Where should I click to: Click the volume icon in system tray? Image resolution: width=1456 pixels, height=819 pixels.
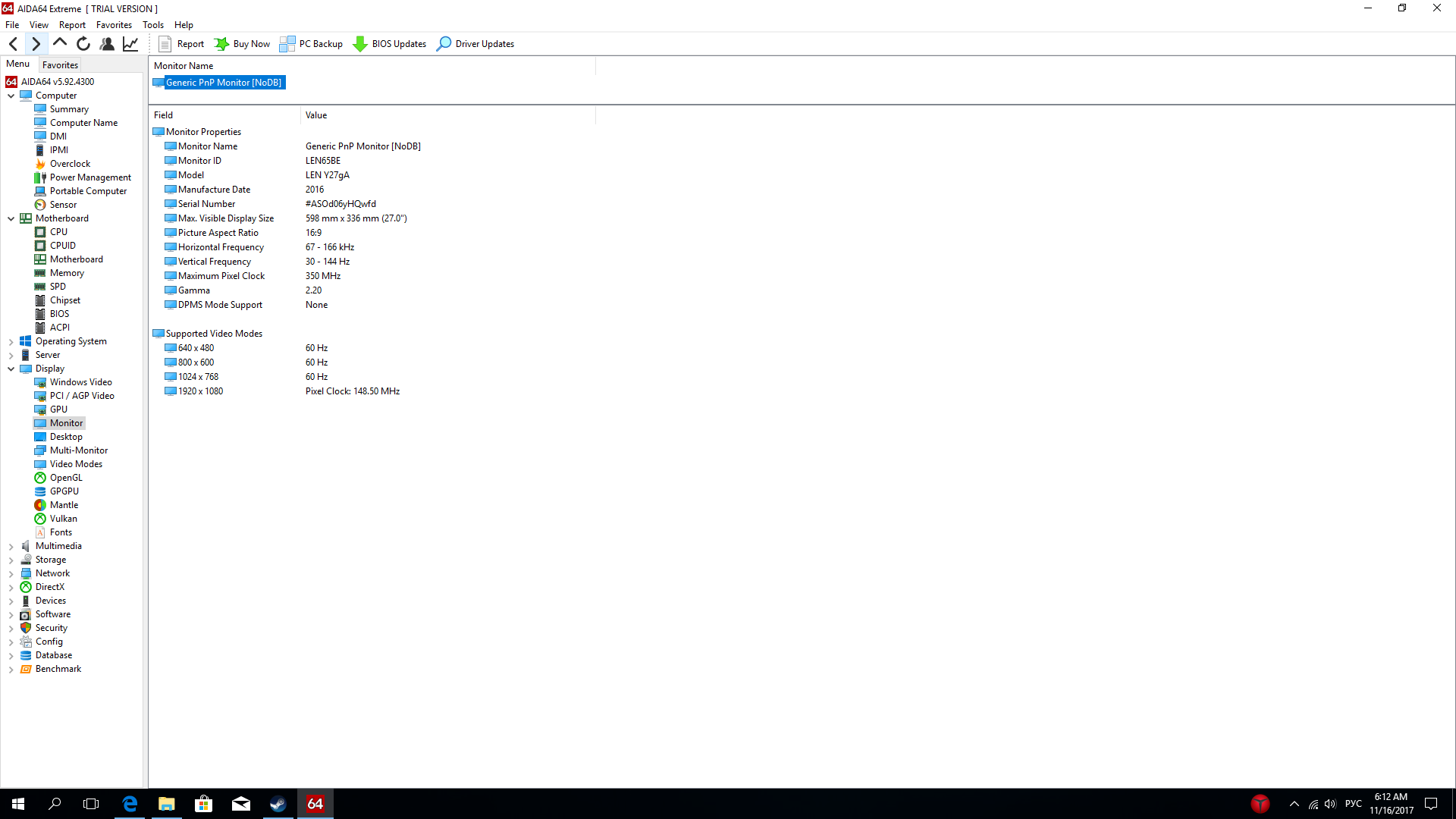tap(1330, 804)
